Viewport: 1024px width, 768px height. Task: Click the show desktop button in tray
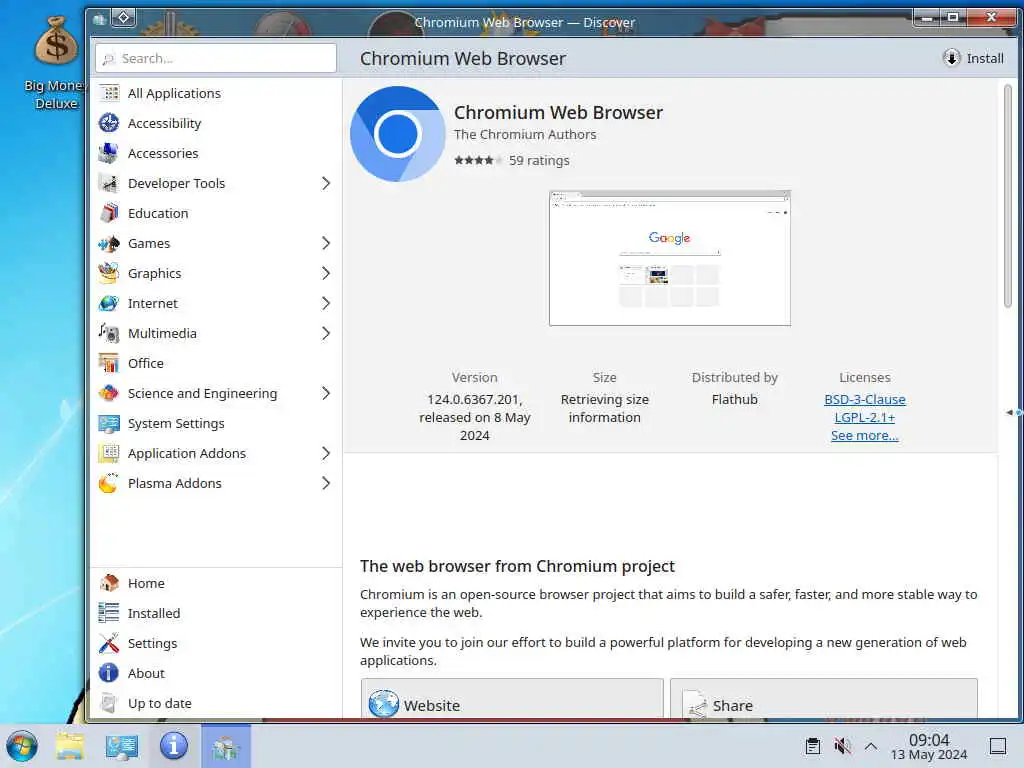coord(998,746)
